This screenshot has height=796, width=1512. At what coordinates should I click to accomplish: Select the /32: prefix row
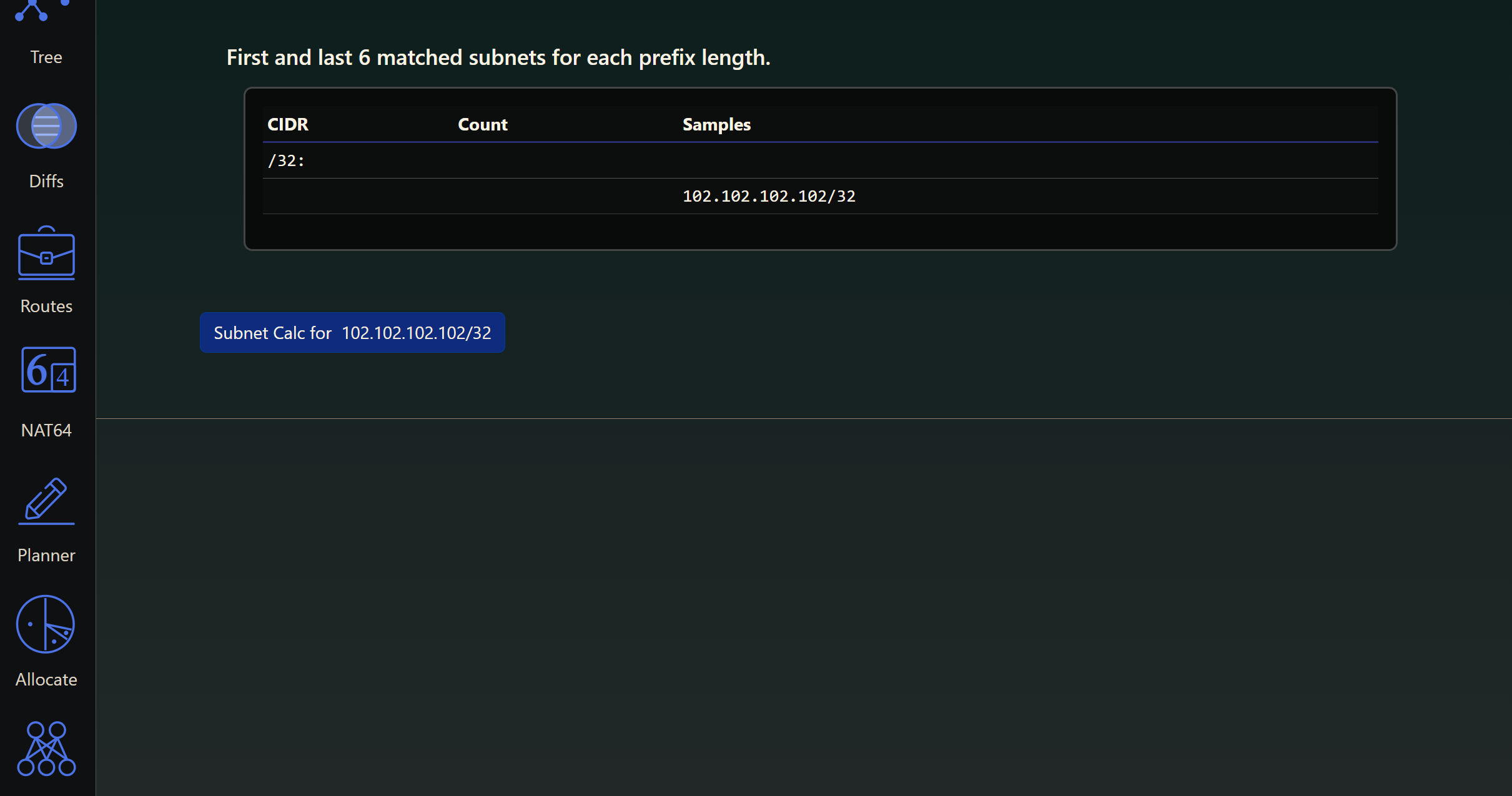[x=286, y=161]
